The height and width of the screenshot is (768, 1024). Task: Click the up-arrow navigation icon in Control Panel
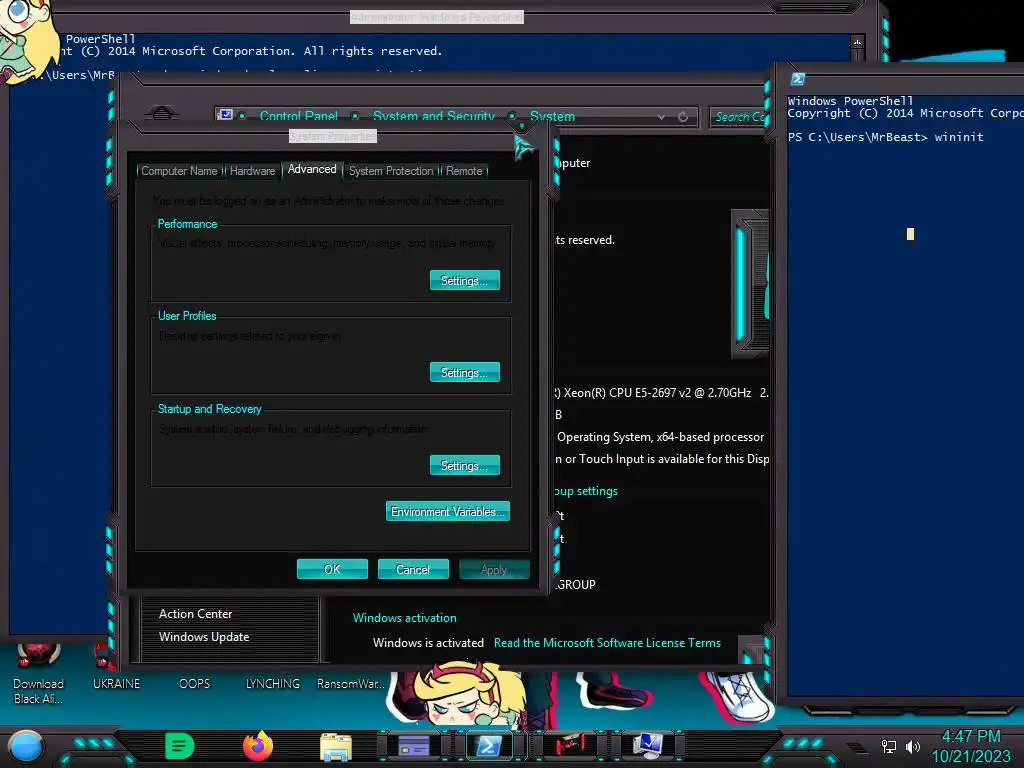(x=162, y=114)
